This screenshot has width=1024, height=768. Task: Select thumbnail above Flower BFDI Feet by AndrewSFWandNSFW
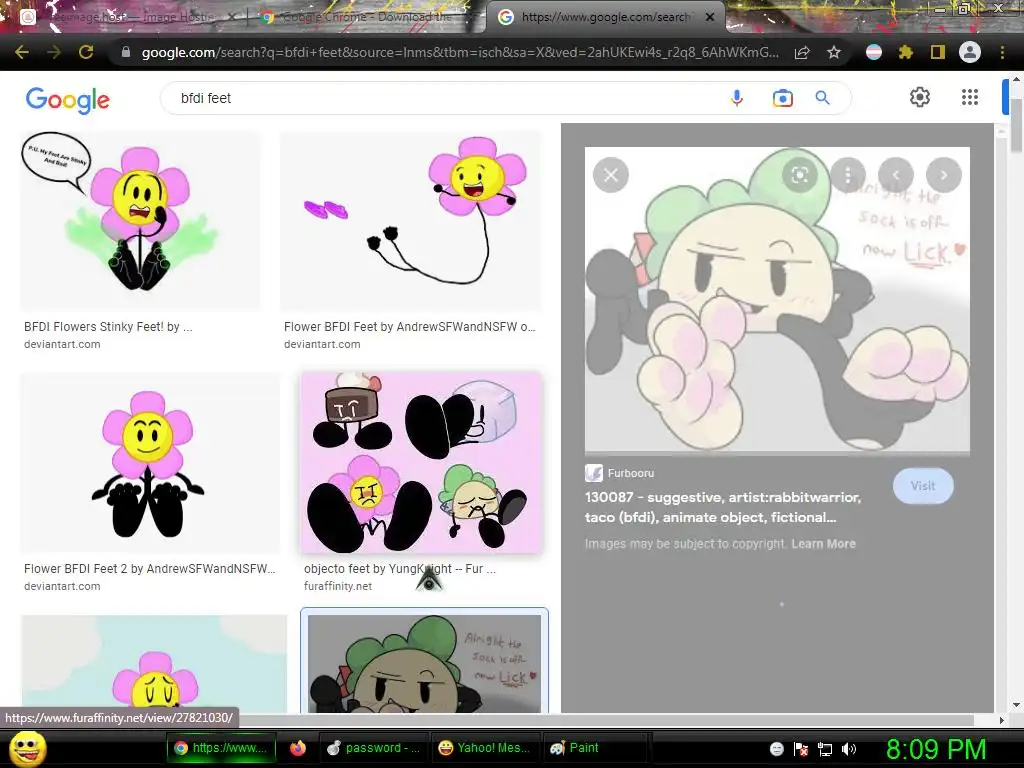coord(411,221)
